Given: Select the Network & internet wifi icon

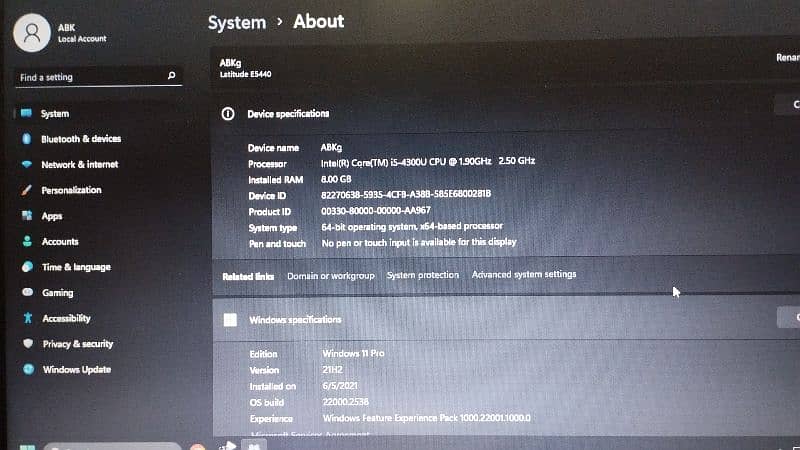Looking at the screenshot, I should point(27,164).
